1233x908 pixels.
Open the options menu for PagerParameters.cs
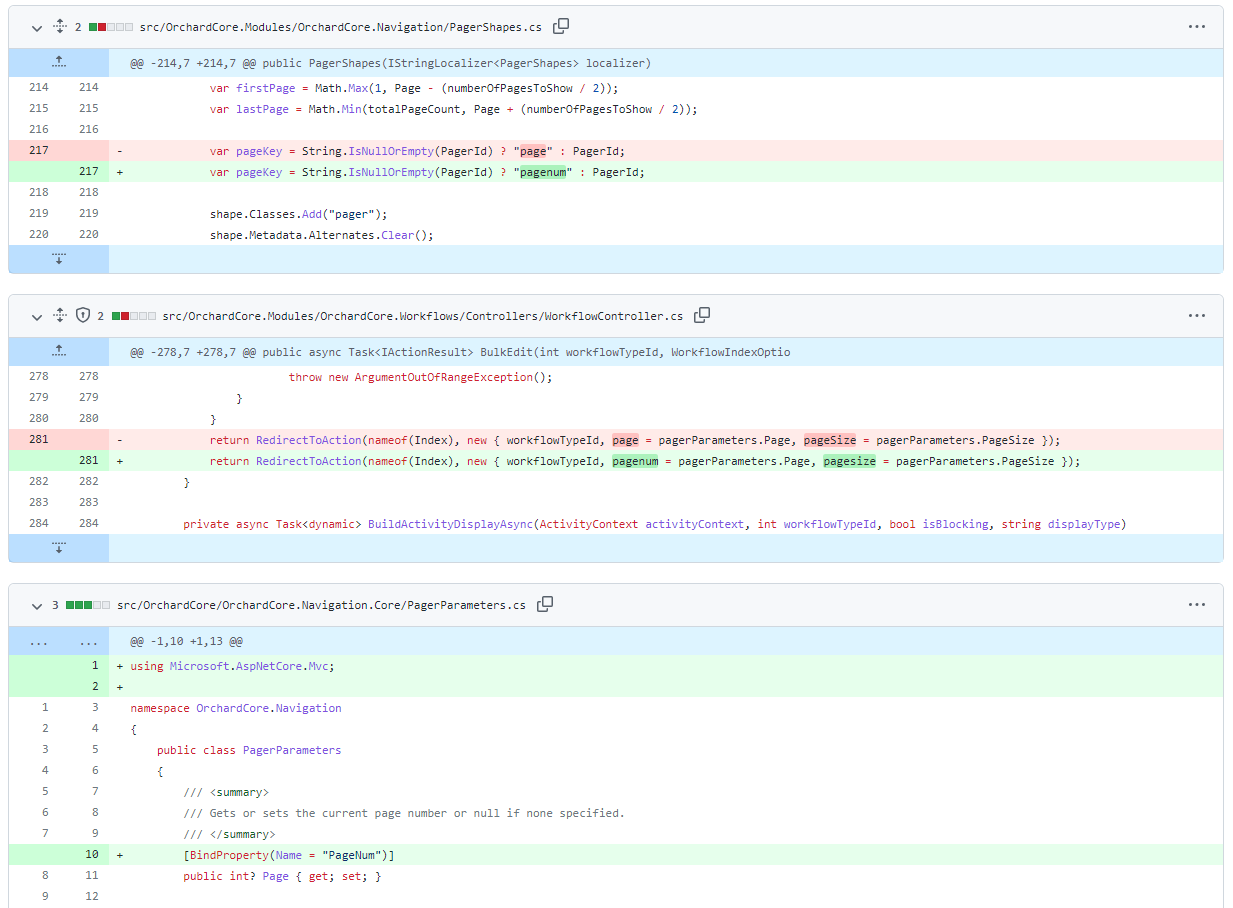point(1197,605)
